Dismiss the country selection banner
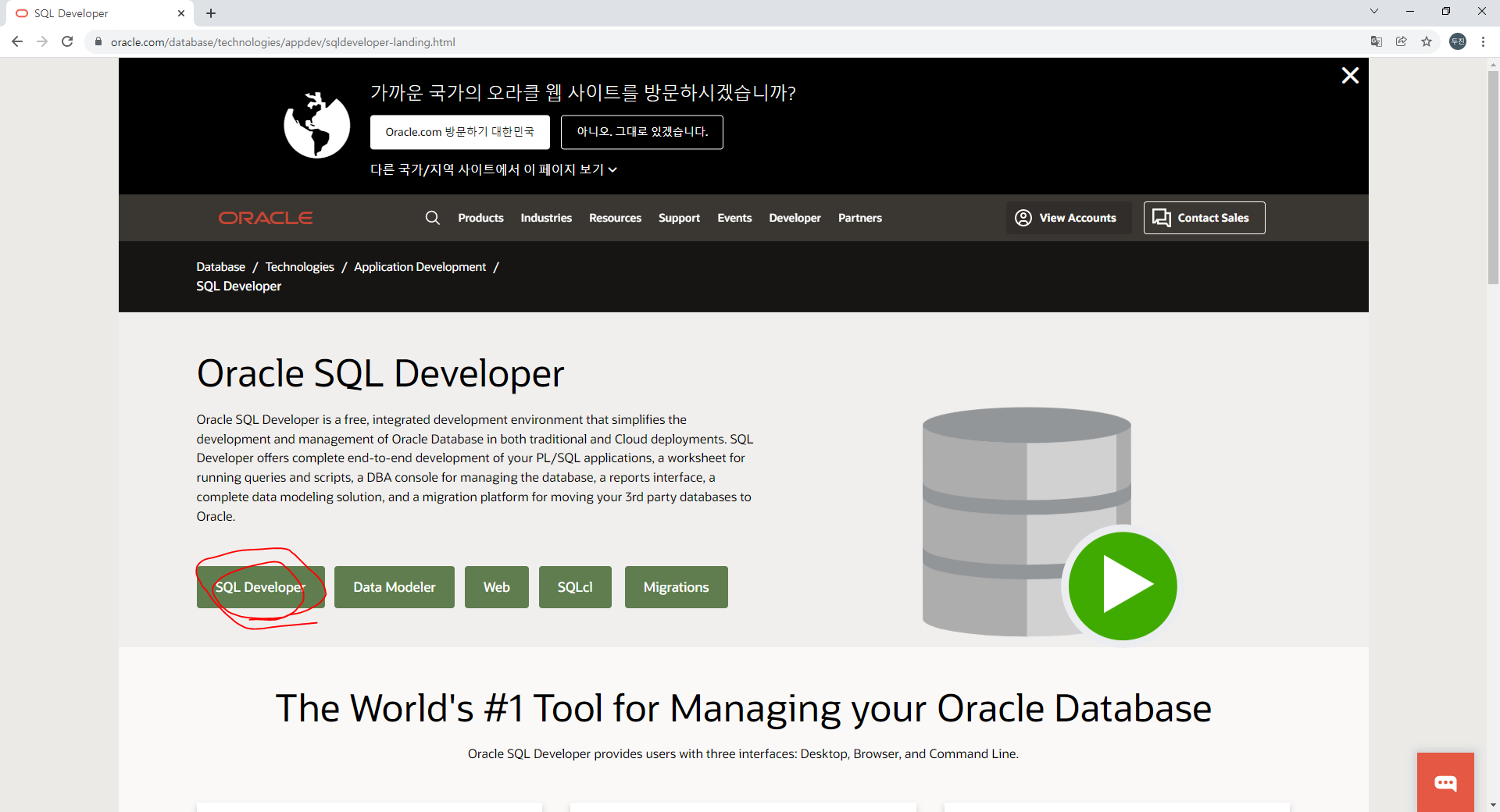The width and height of the screenshot is (1500, 812). pyautogui.click(x=1350, y=76)
